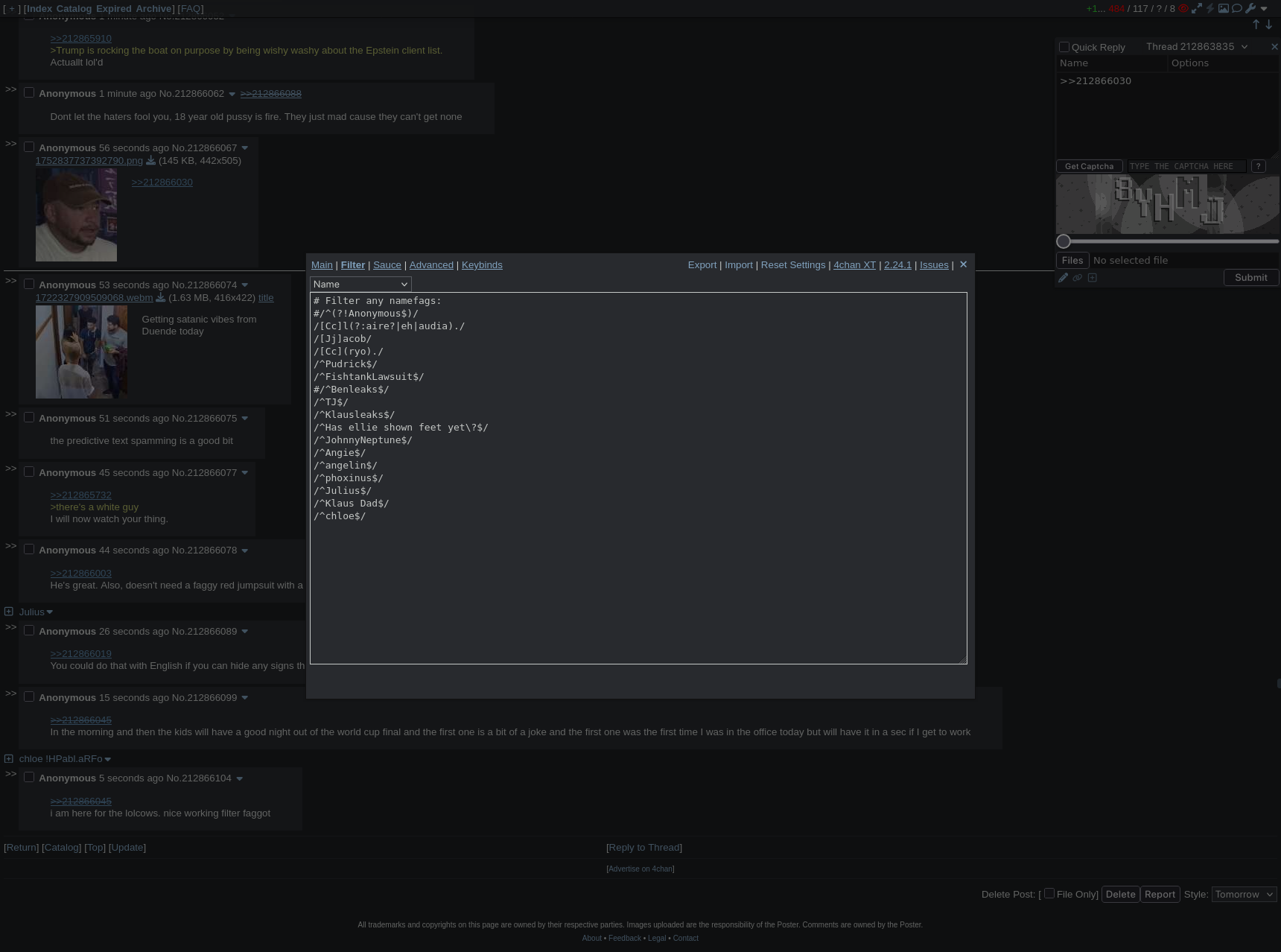Click the captcha slider handle

[1064, 241]
